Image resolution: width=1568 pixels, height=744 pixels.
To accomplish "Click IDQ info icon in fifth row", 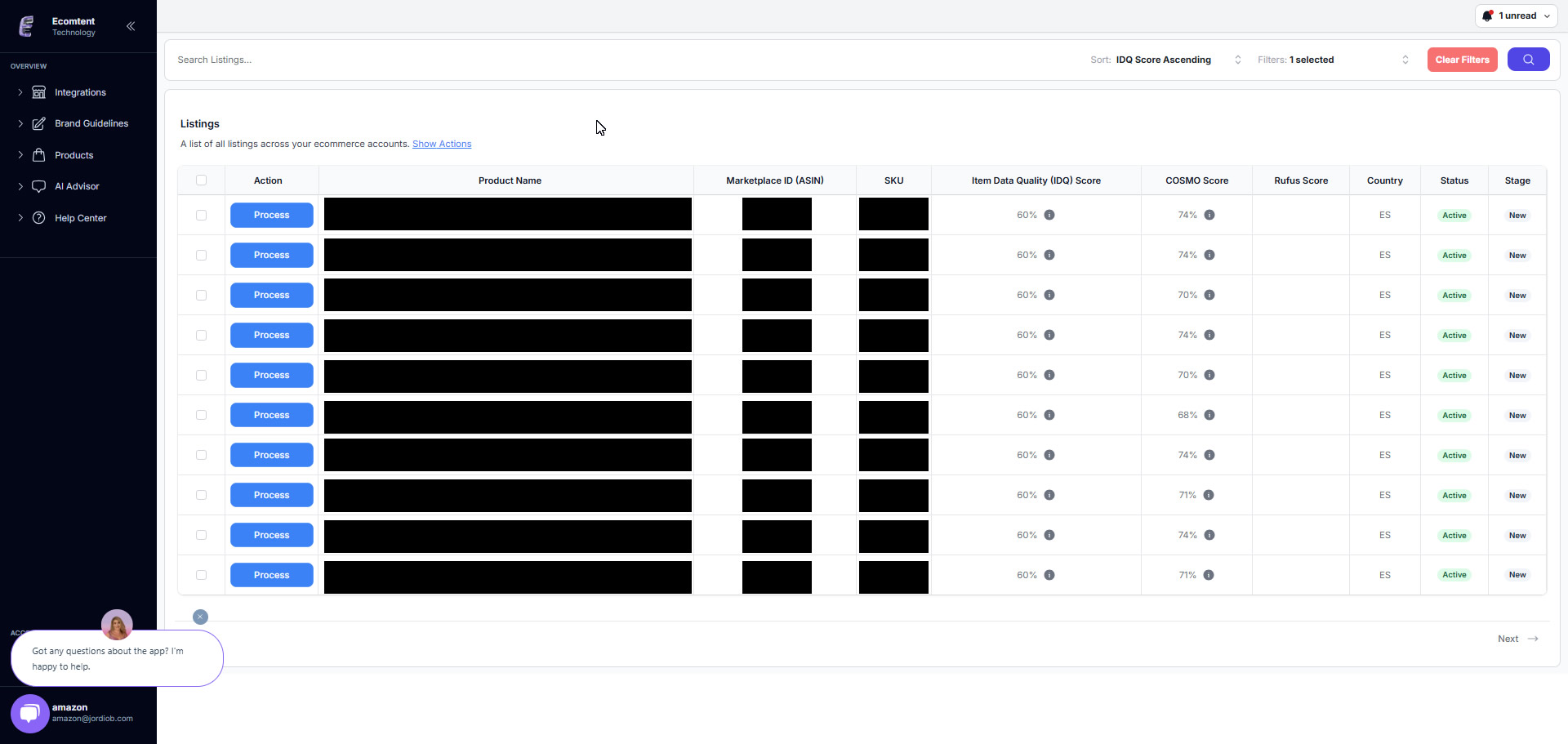I will (1049, 375).
